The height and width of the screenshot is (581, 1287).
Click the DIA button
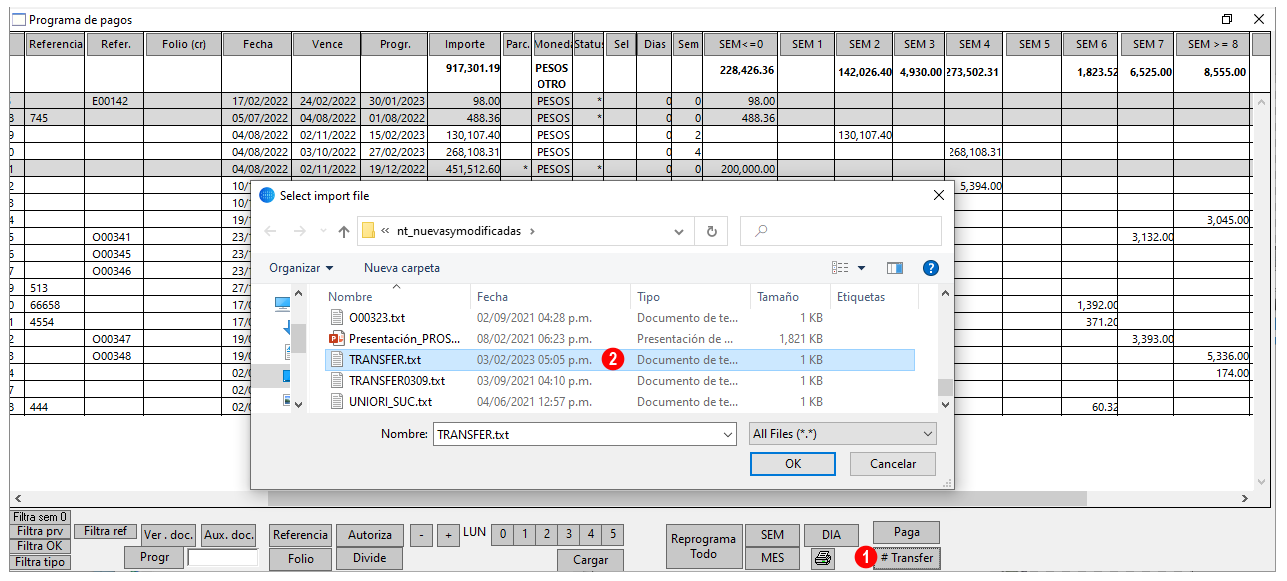coord(832,535)
